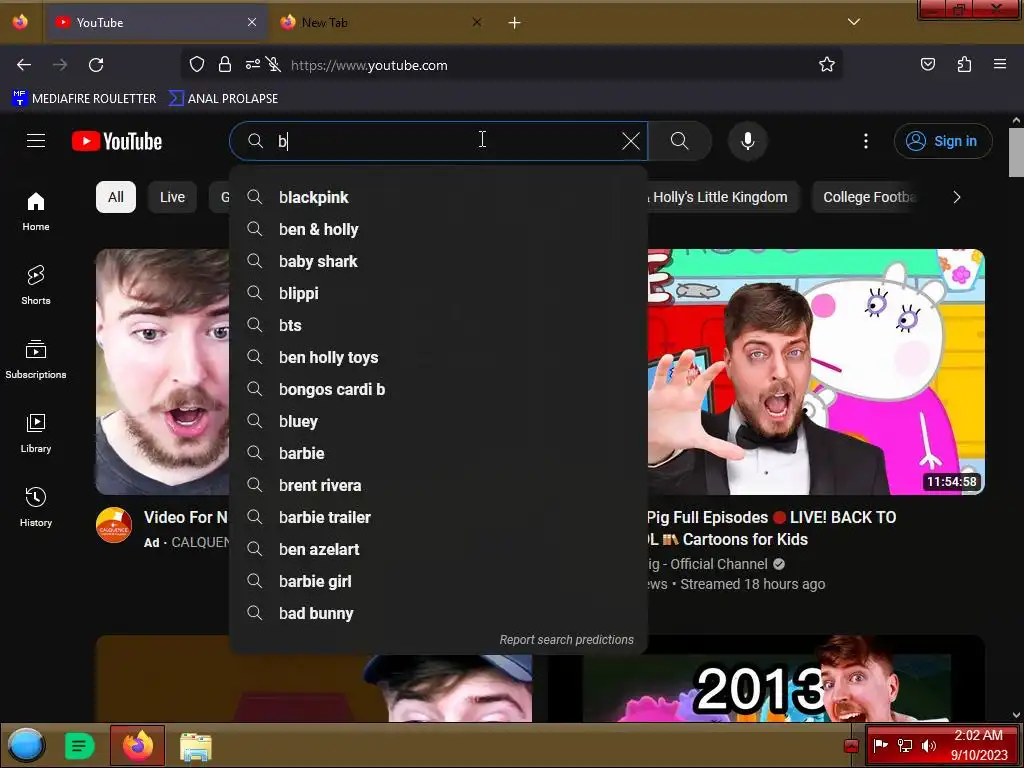
Task: Choose brent rivera suggestion
Action: [438, 485]
